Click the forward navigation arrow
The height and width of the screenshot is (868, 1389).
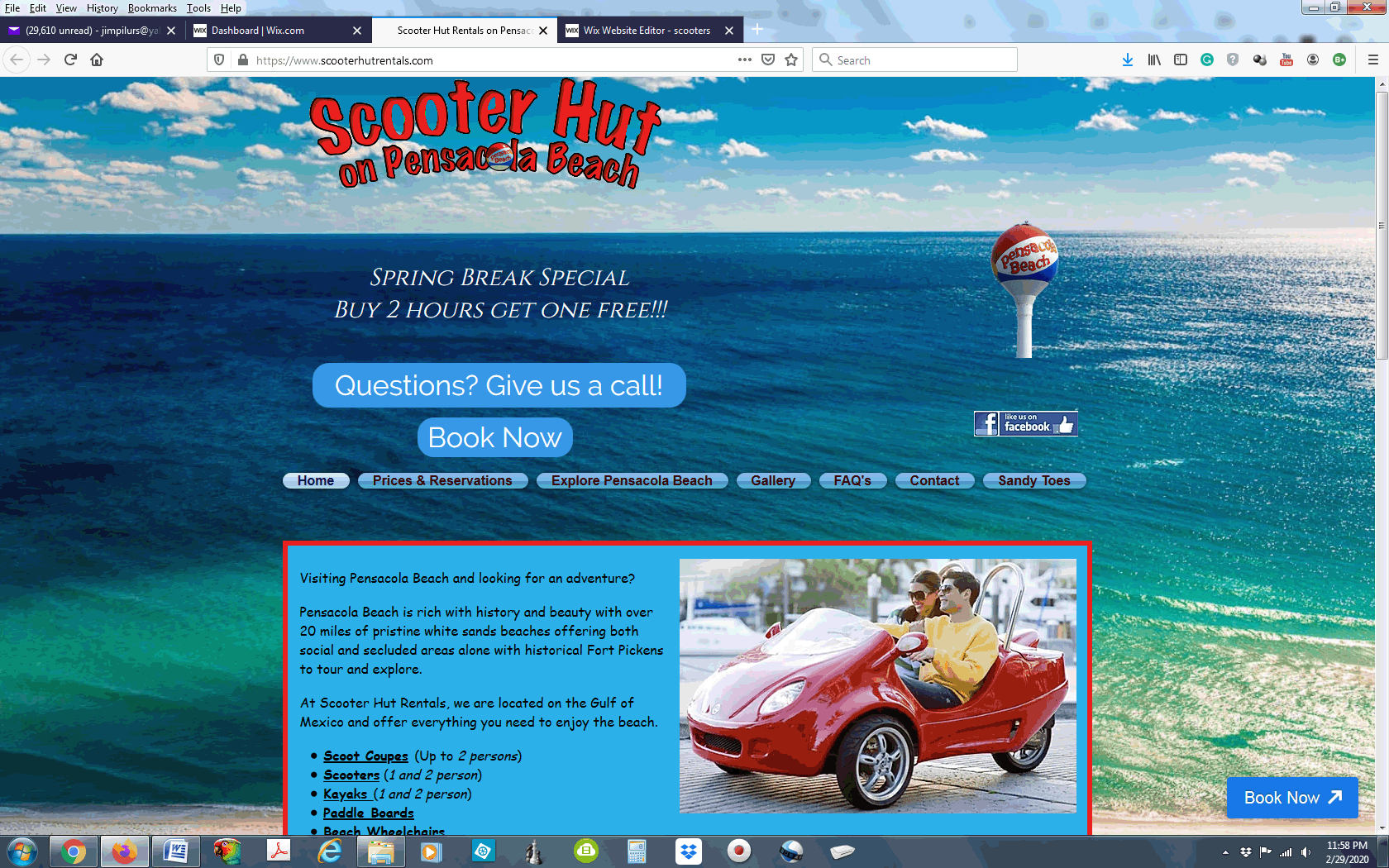click(x=44, y=60)
